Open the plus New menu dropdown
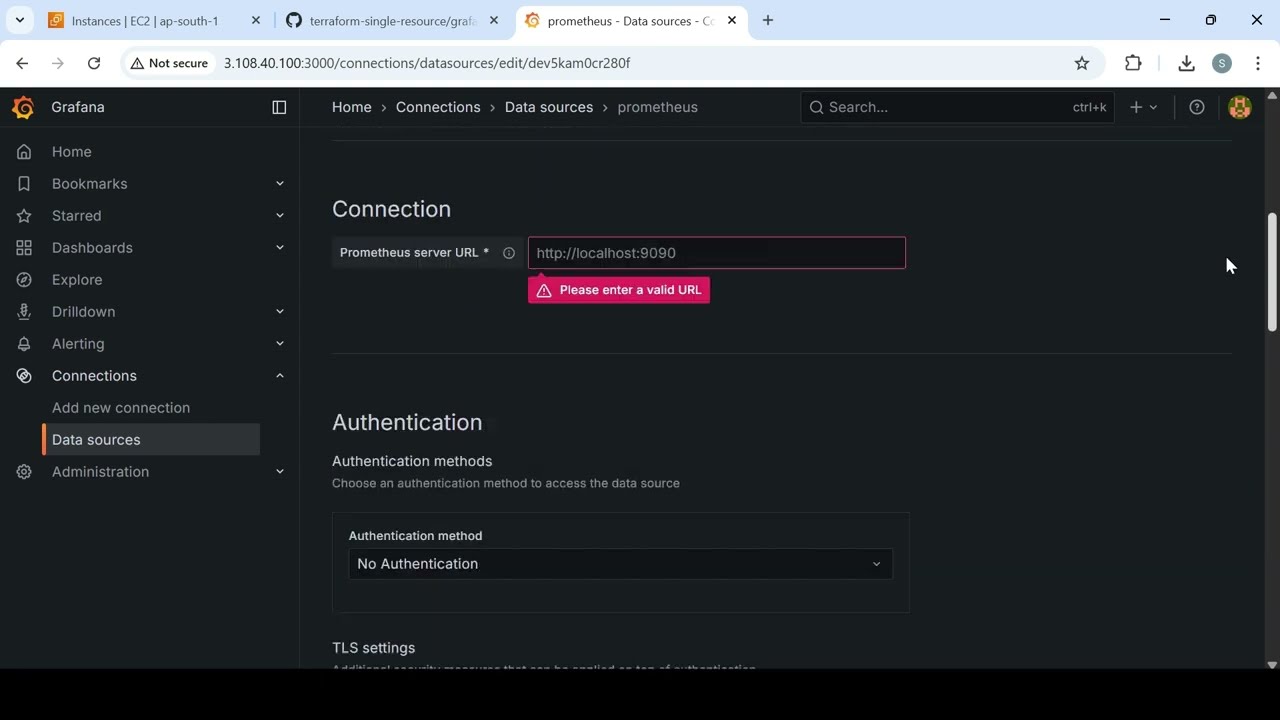This screenshot has width=1280, height=720. pos(1143,107)
